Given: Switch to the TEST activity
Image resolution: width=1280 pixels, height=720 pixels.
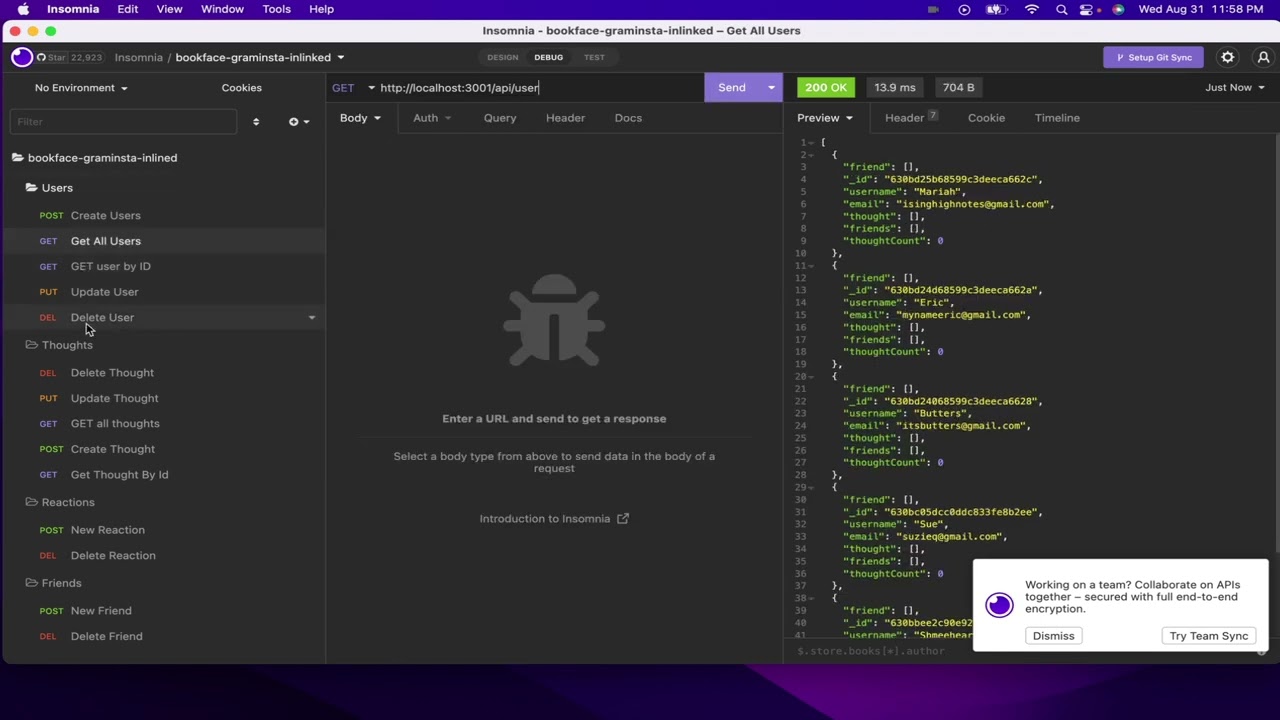Looking at the screenshot, I should pyautogui.click(x=594, y=58).
